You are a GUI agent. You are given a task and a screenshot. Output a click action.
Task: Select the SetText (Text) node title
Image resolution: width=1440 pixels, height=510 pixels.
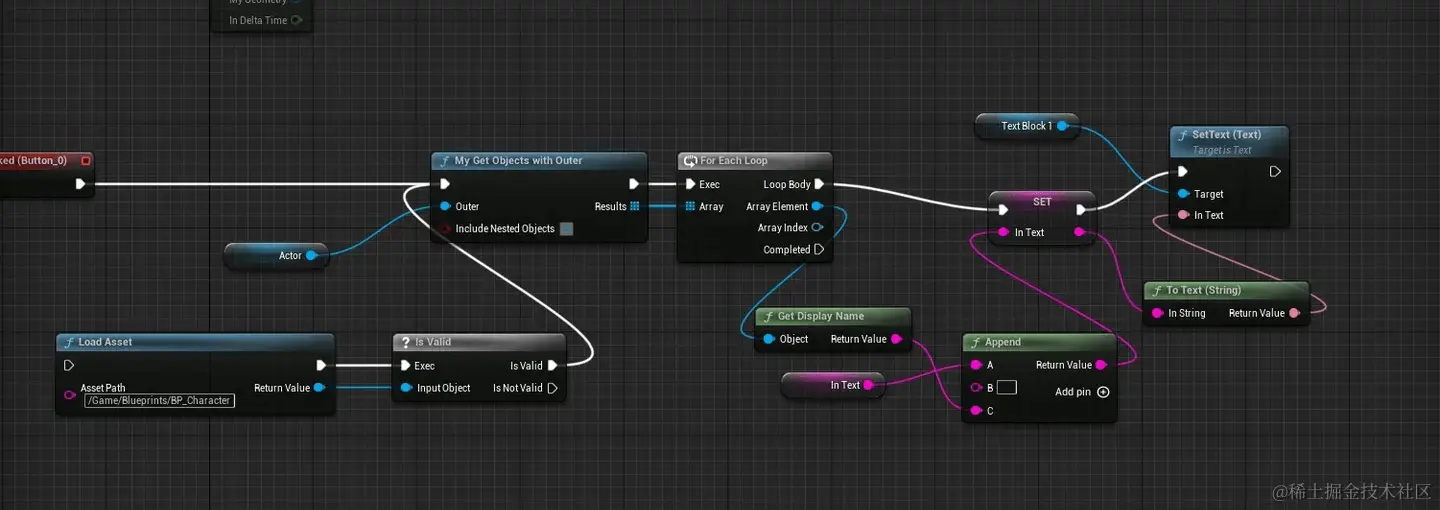tap(1227, 134)
